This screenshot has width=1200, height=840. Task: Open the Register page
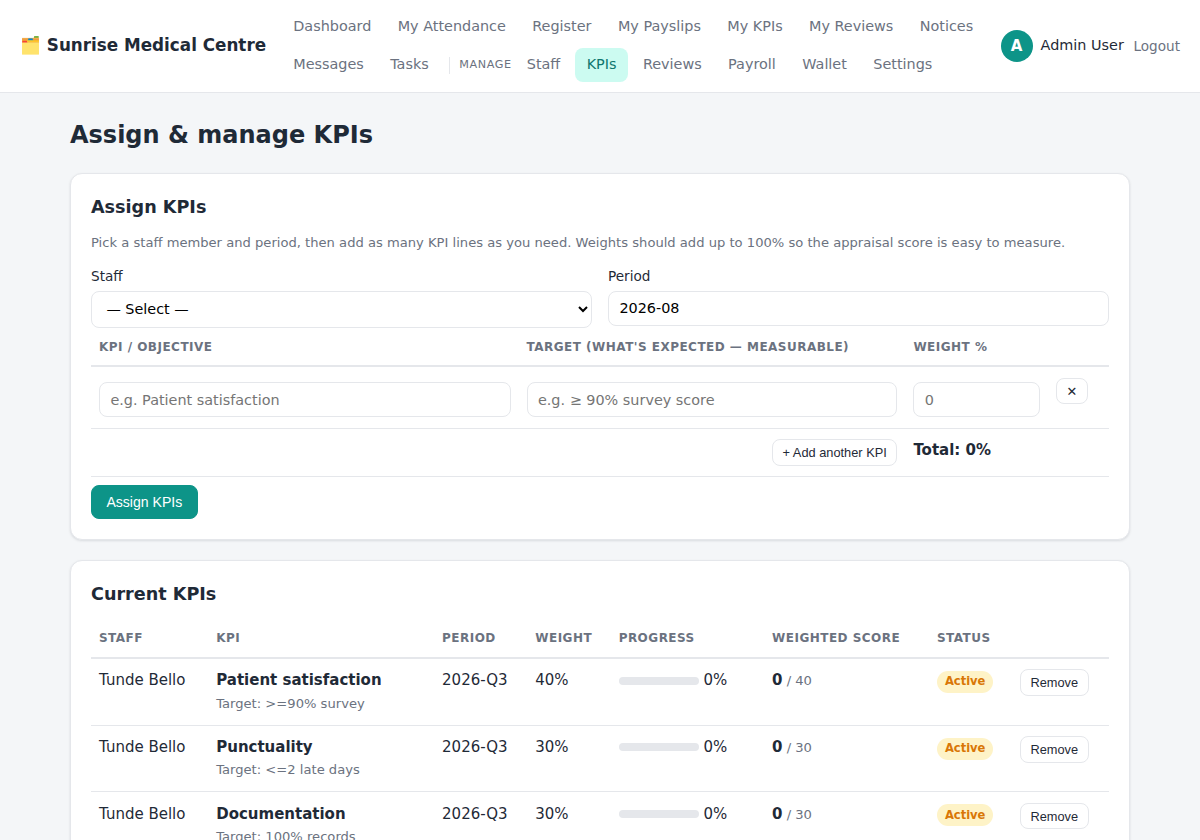(x=561, y=26)
